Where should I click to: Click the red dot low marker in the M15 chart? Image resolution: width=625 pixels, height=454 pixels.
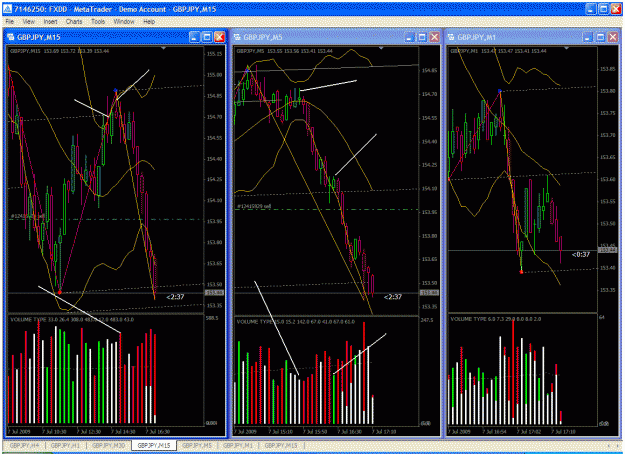coord(60,292)
